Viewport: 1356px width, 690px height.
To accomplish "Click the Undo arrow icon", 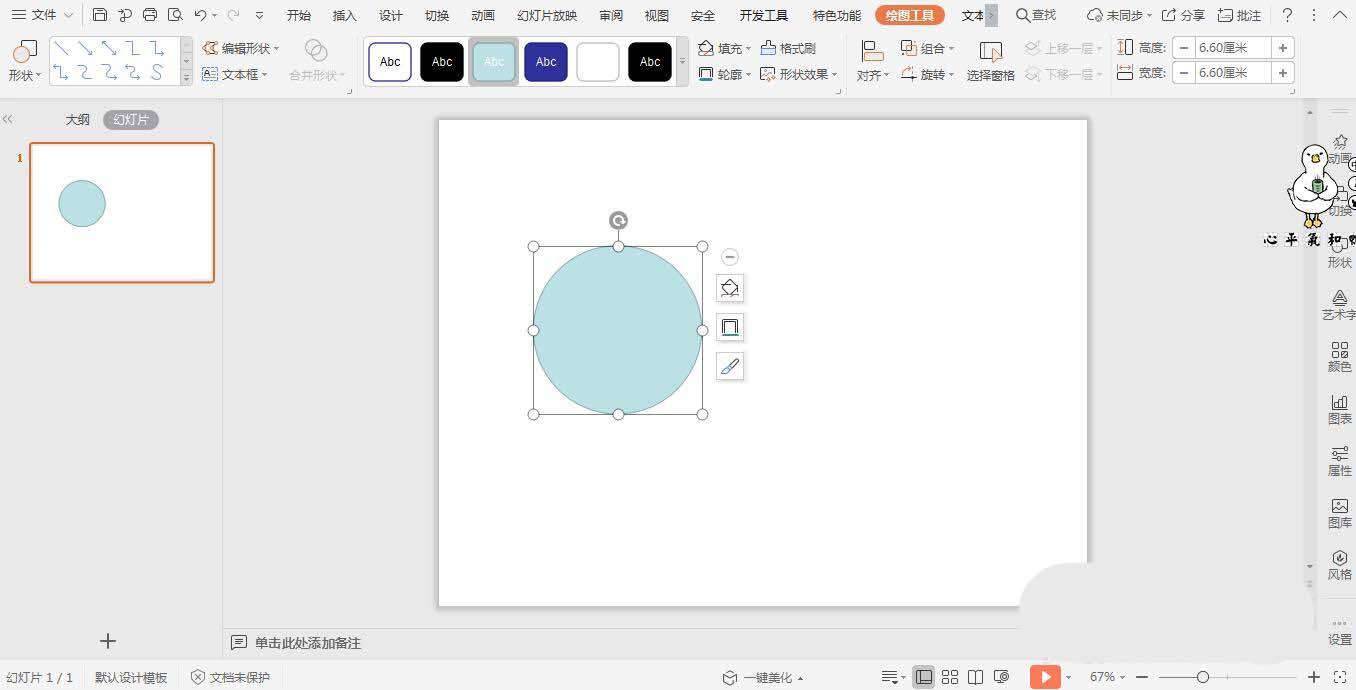I will [200, 15].
